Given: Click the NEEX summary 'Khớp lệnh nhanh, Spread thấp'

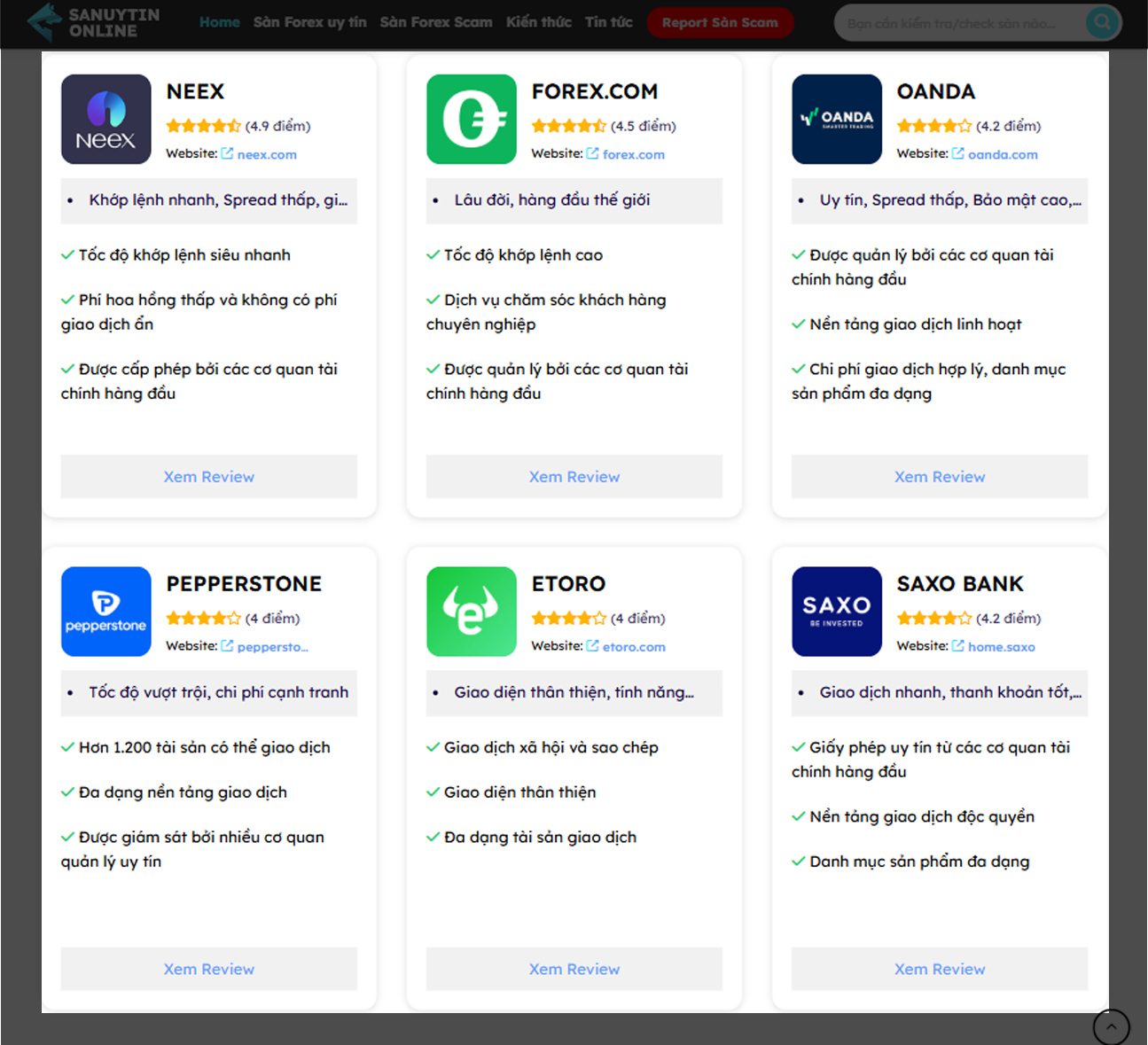Looking at the screenshot, I should 218,200.
